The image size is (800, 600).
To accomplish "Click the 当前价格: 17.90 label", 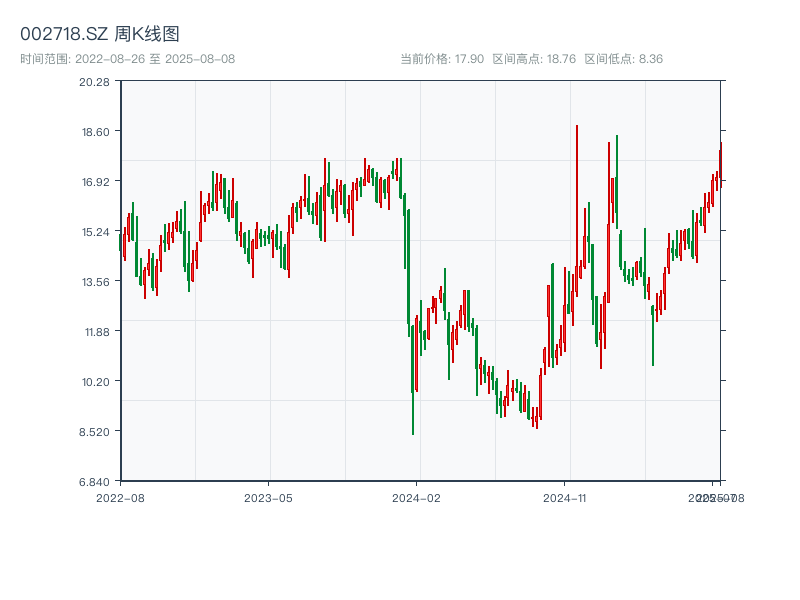I will tap(442, 59).
